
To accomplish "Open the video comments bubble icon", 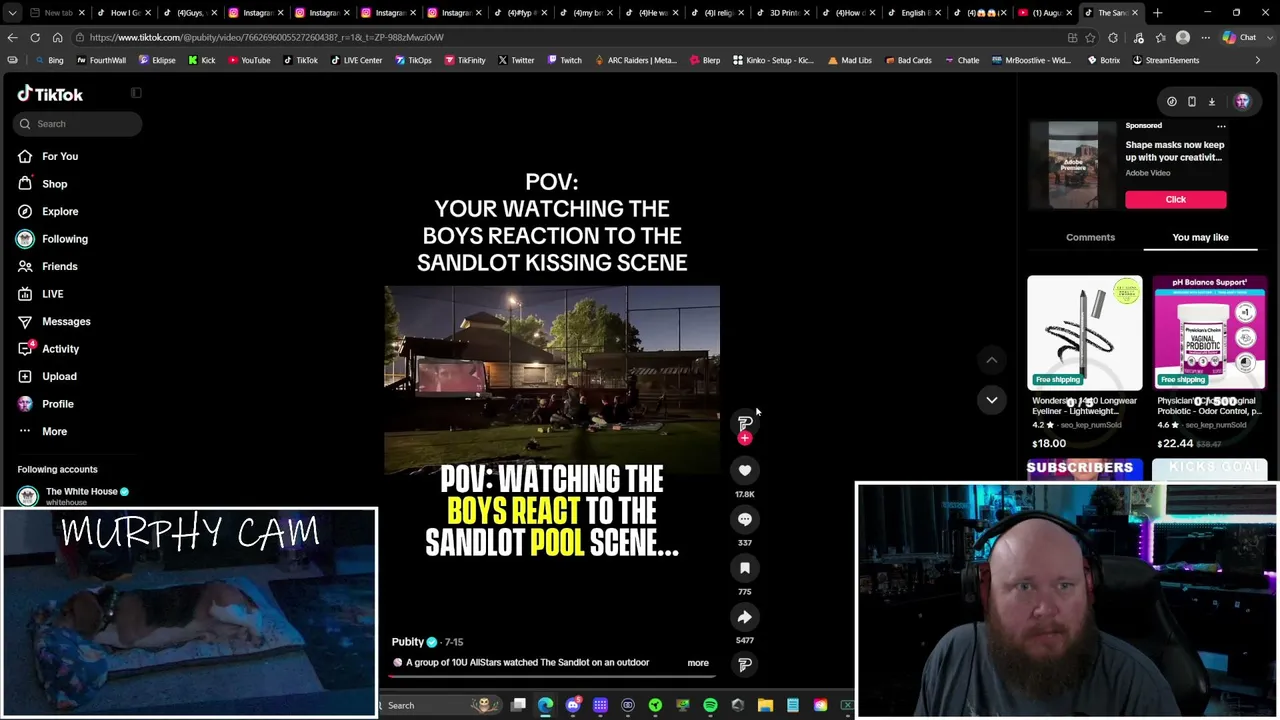I will (745, 519).
